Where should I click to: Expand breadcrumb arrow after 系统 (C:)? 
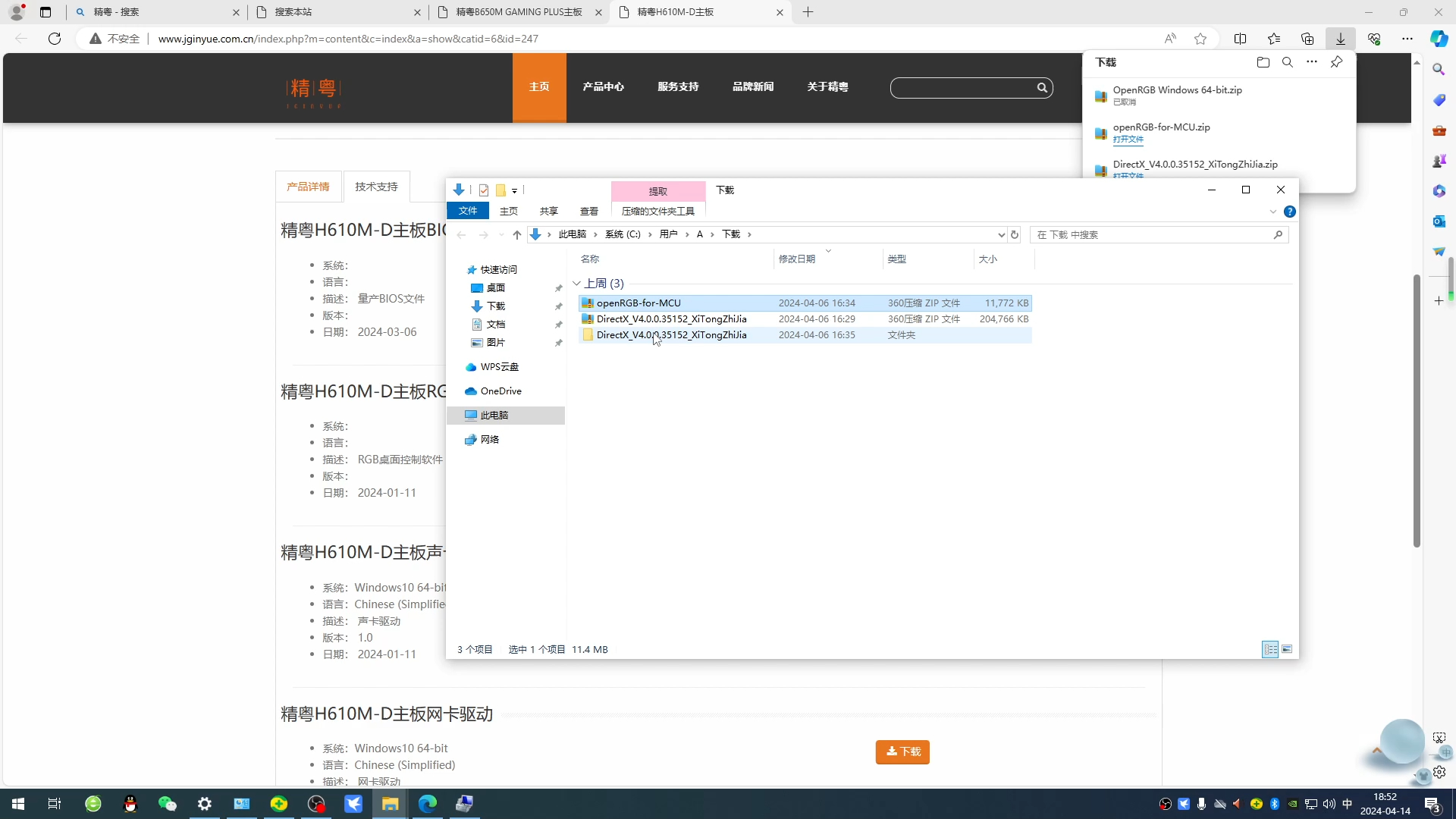[x=651, y=235]
